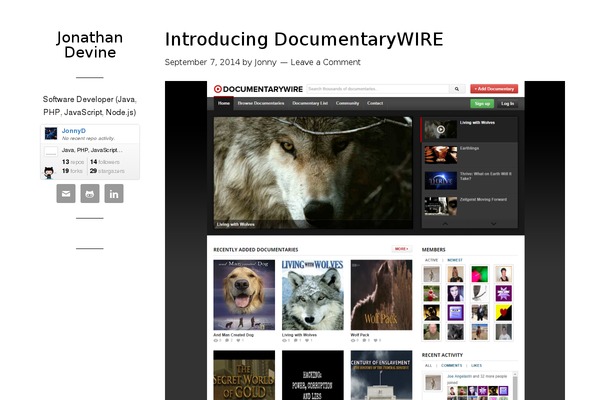Screen dimensions: 600x400
Task: Switch Members list to Active tab
Action: click(x=432, y=260)
